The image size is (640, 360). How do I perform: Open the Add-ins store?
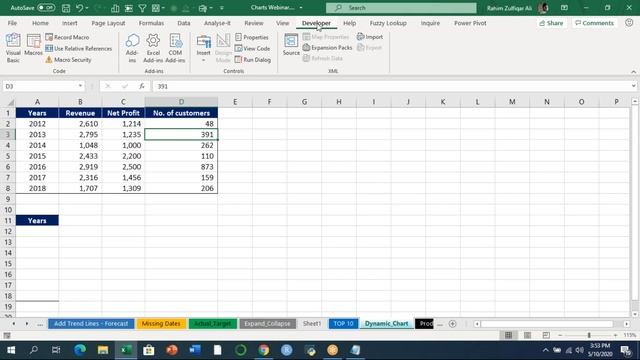[132, 48]
